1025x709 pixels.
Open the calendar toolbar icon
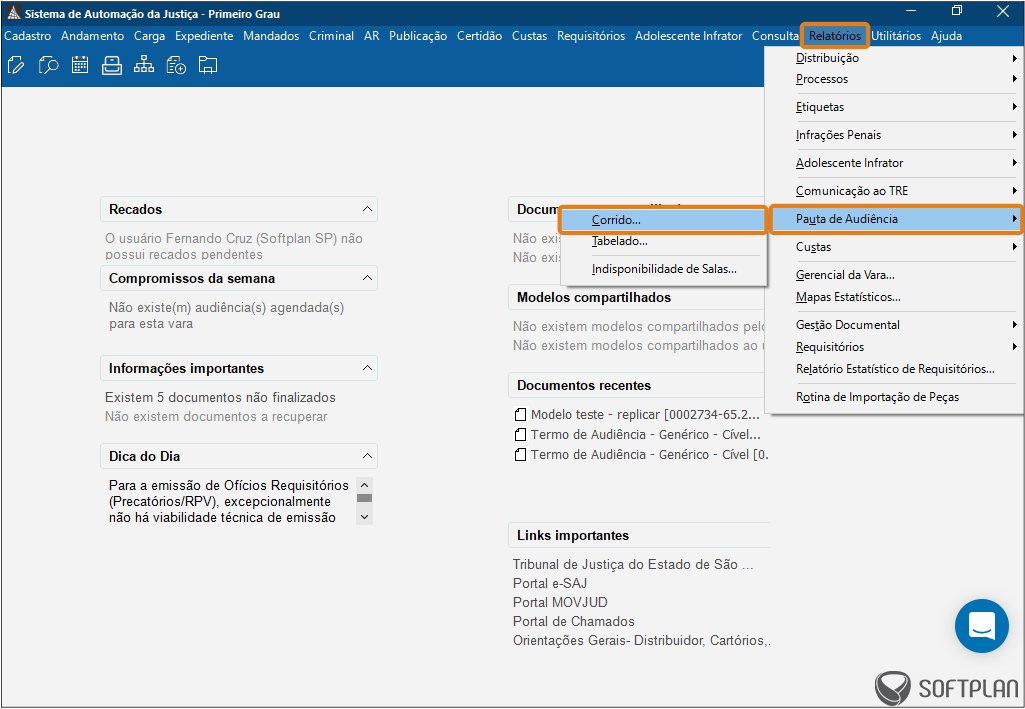80,65
